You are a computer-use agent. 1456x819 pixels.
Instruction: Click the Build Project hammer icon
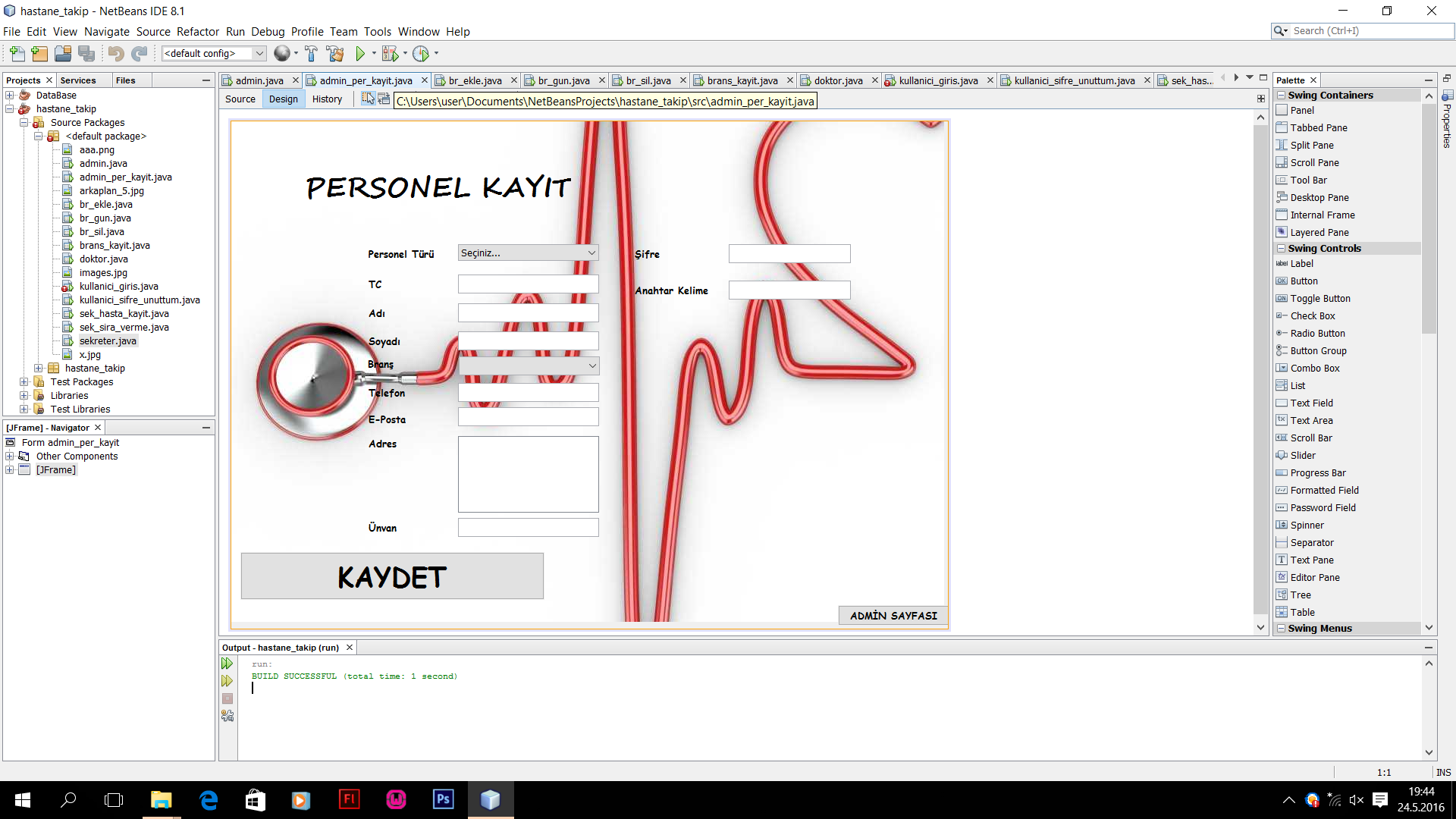click(x=311, y=54)
